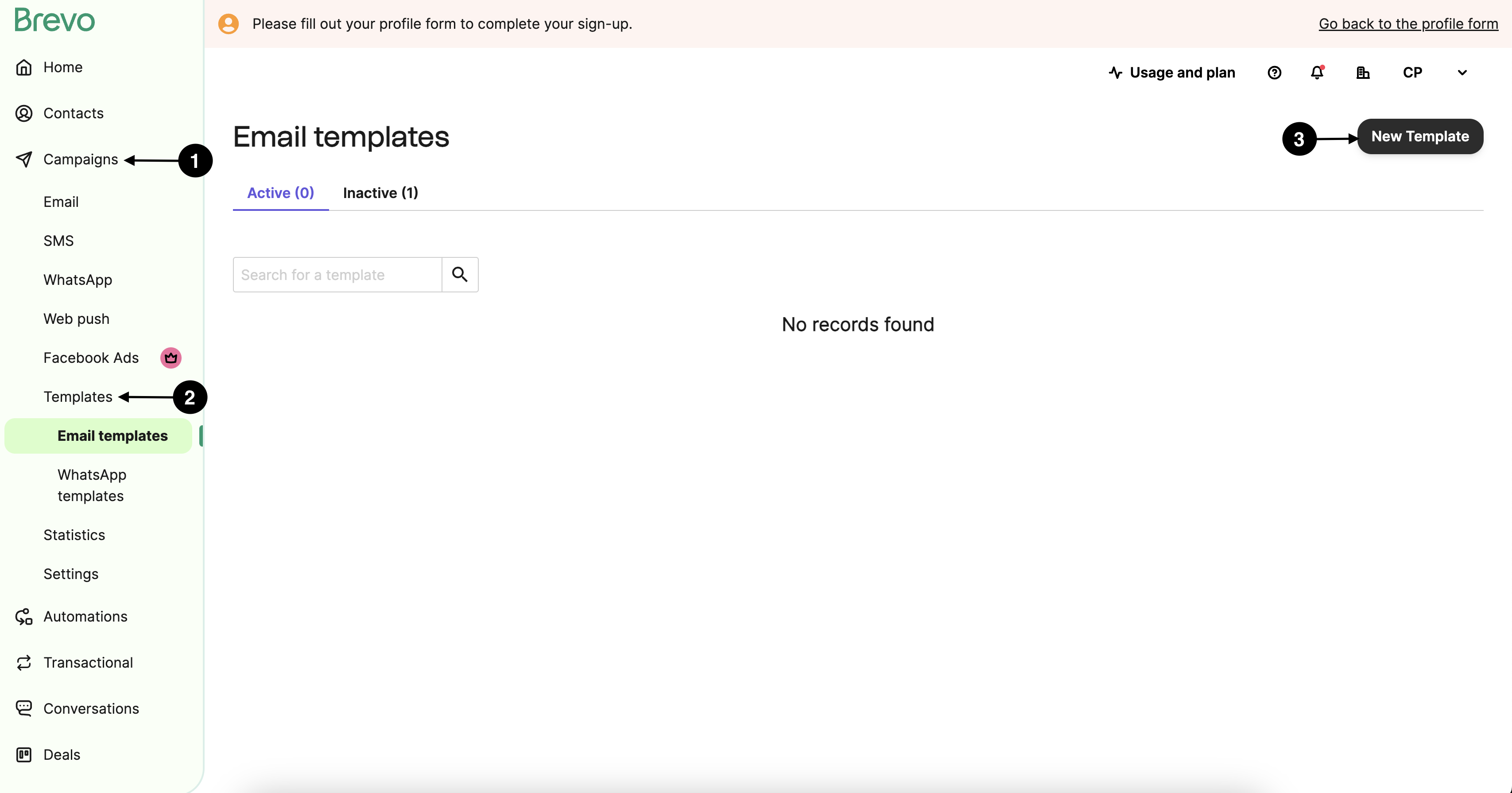Image resolution: width=1512 pixels, height=793 pixels.
Task: Open Settings under Campaigns
Action: [71, 574]
